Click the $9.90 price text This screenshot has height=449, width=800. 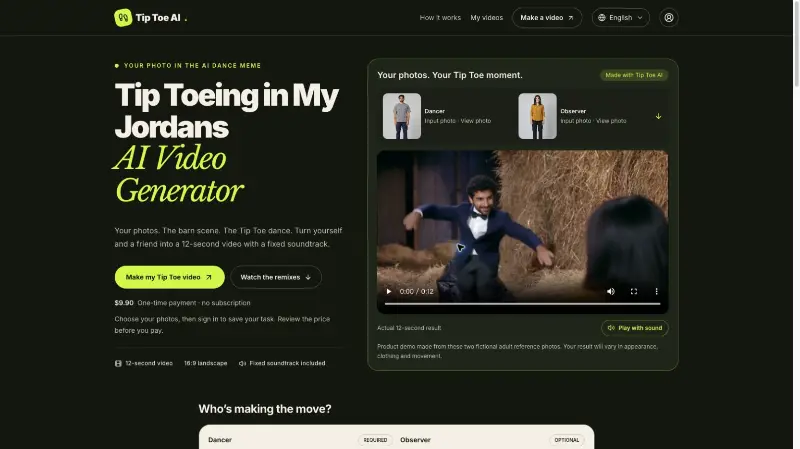pyautogui.click(x=124, y=303)
